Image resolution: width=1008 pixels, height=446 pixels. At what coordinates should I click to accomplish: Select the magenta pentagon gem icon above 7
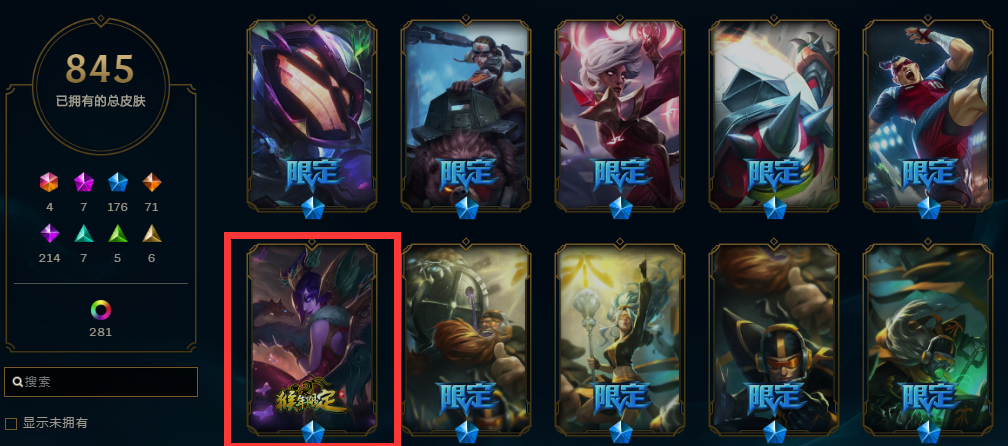pyautogui.click(x=84, y=183)
